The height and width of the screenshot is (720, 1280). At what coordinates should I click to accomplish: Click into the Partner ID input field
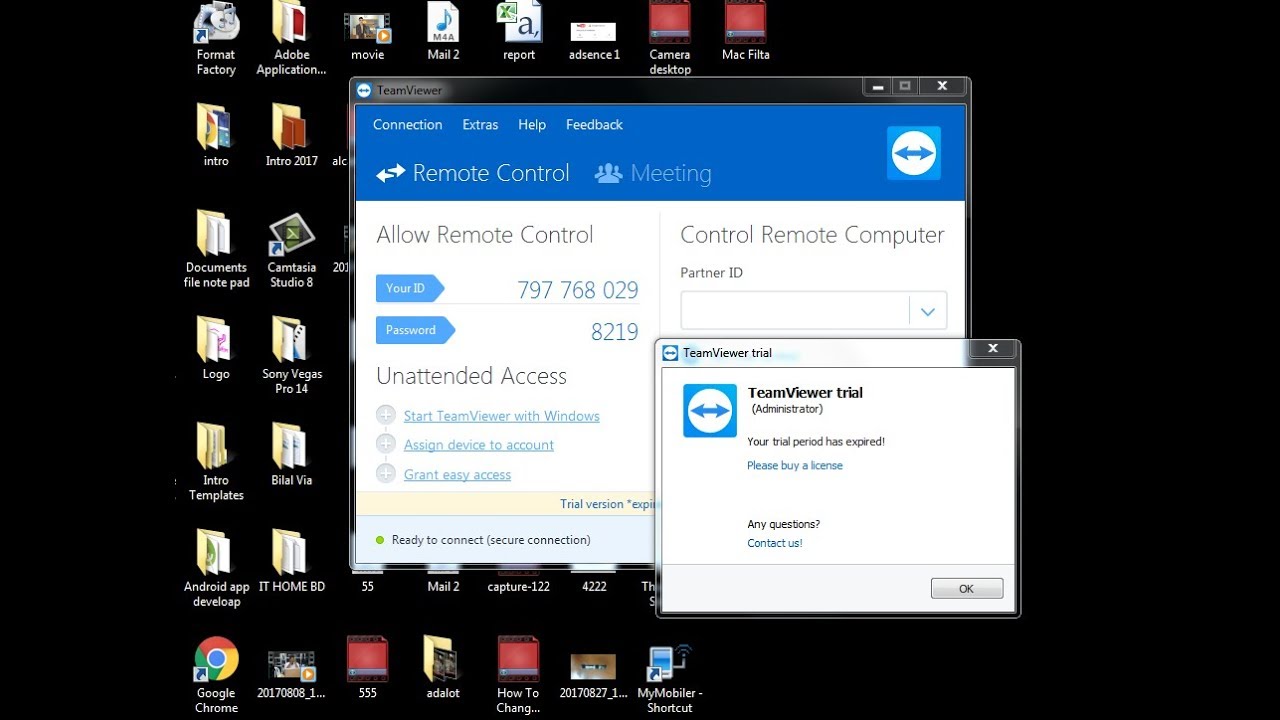[x=795, y=311]
